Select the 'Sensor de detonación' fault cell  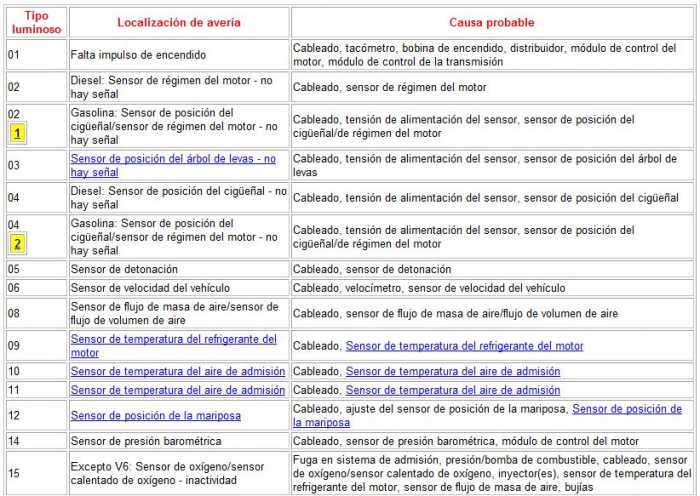[124, 269]
